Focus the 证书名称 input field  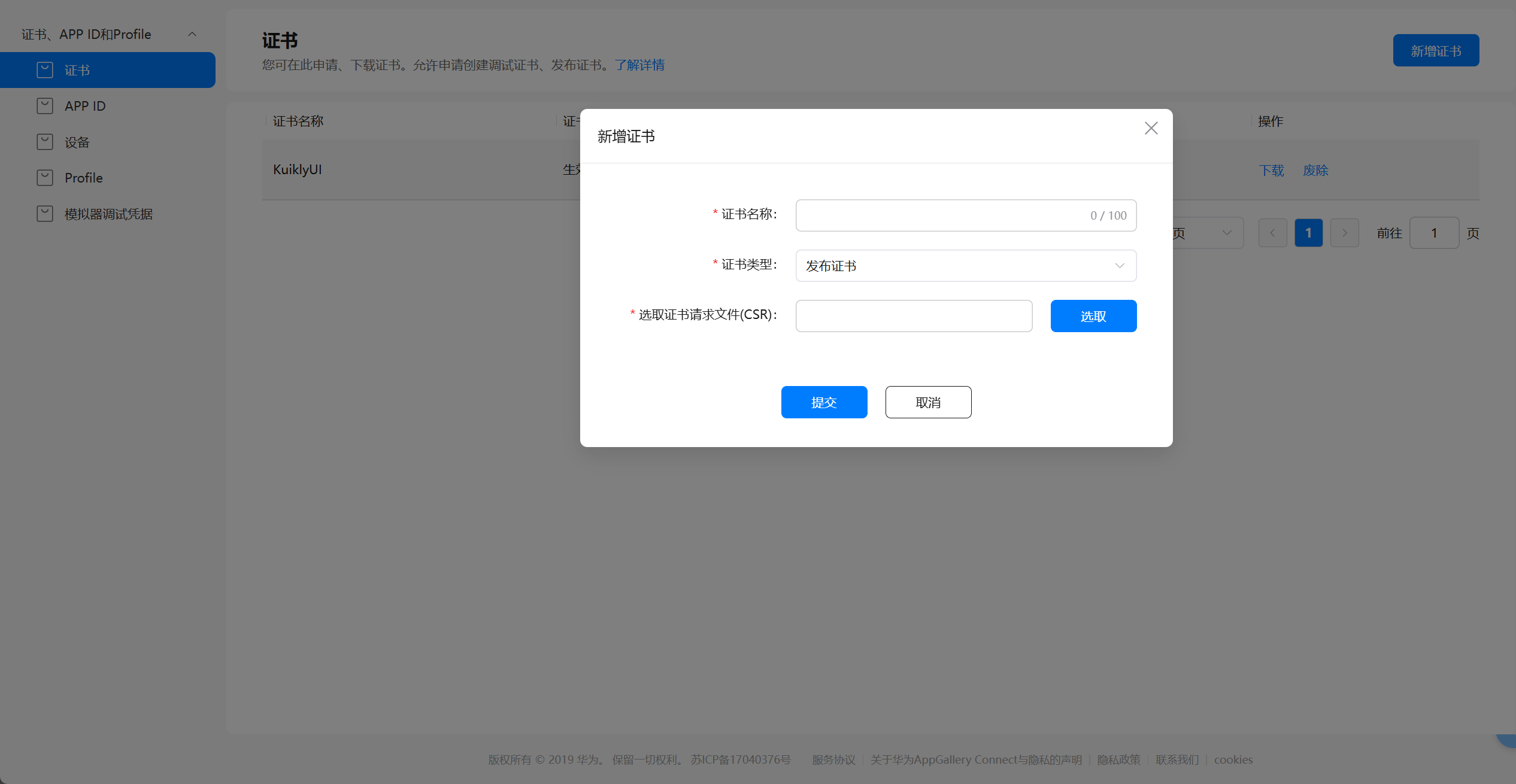940,215
